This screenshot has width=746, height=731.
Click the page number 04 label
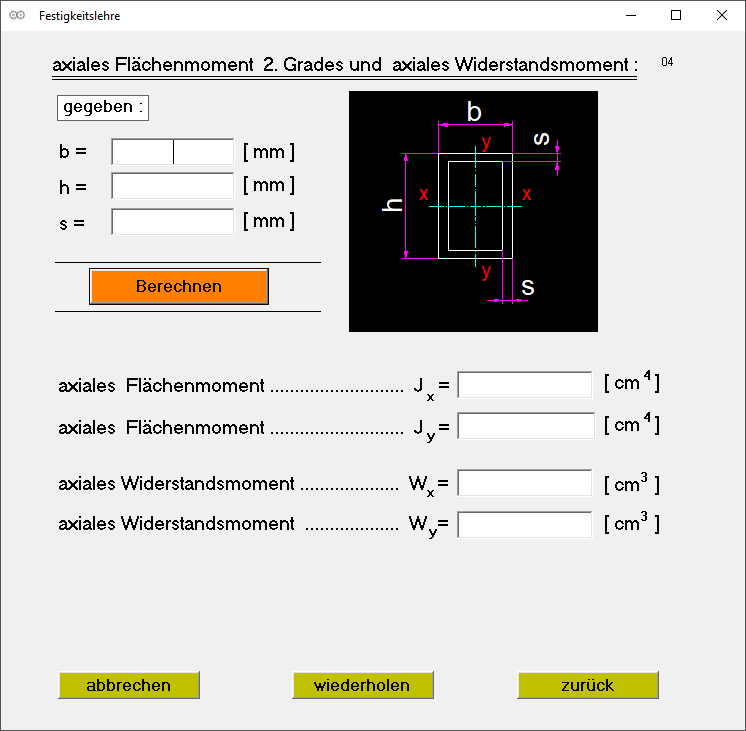pos(667,63)
